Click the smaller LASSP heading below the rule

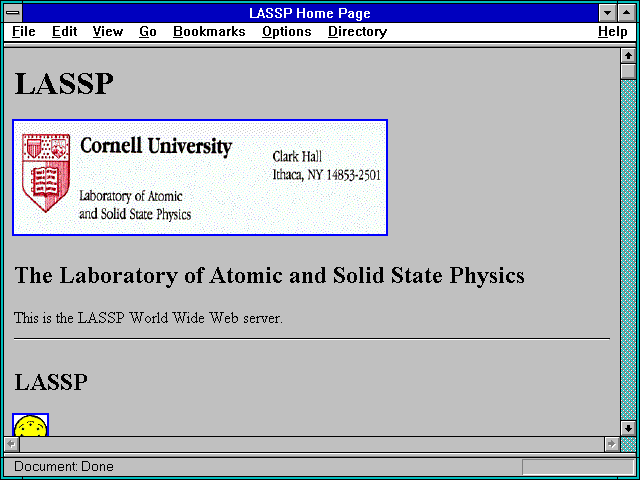coord(51,382)
